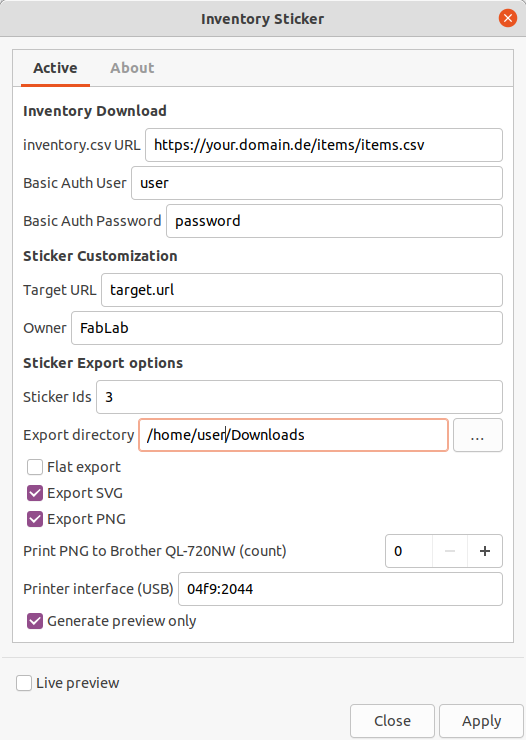Focus the Target URL field

pos(301,290)
